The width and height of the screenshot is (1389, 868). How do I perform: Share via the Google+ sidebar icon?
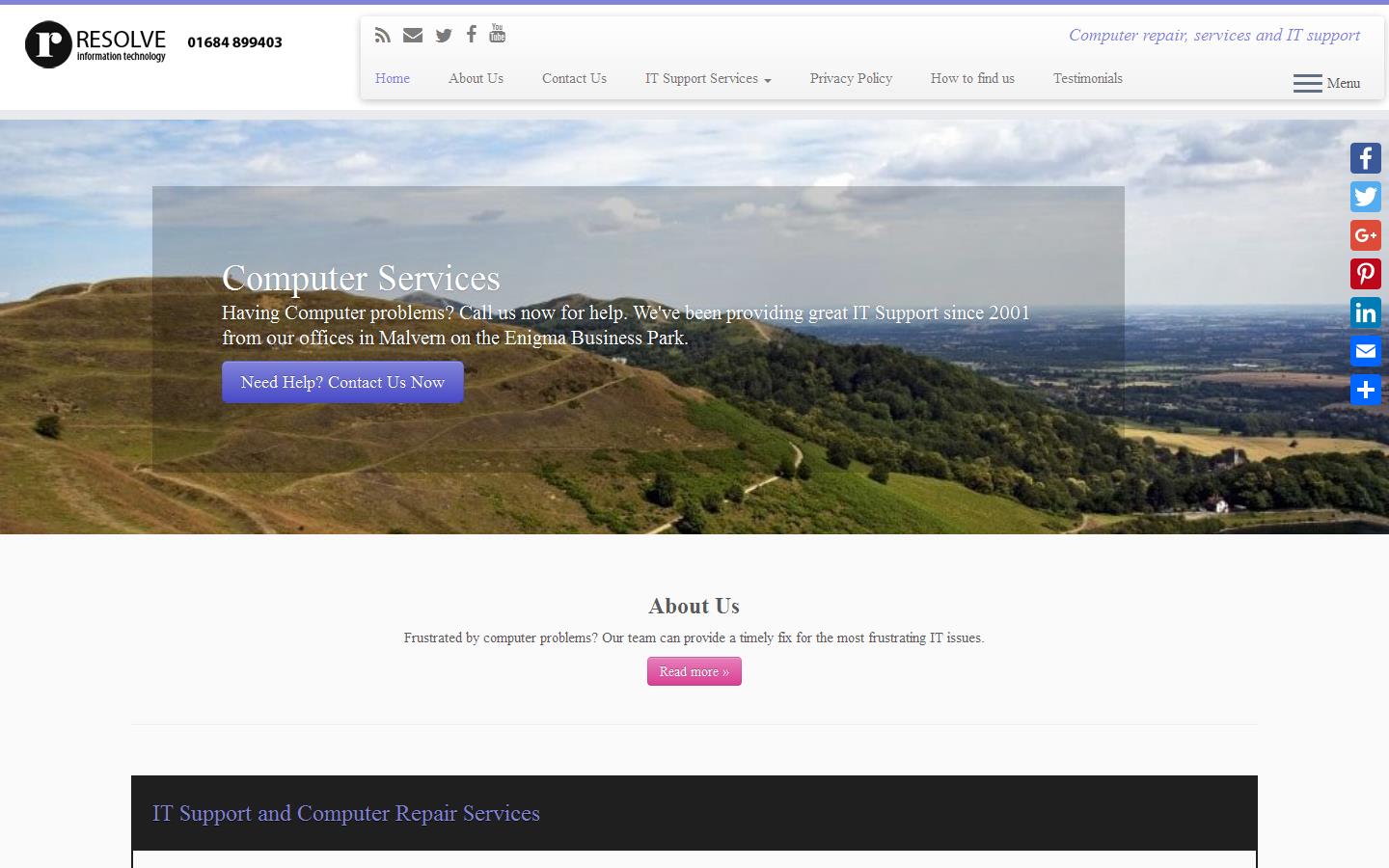pos(1365,234)
